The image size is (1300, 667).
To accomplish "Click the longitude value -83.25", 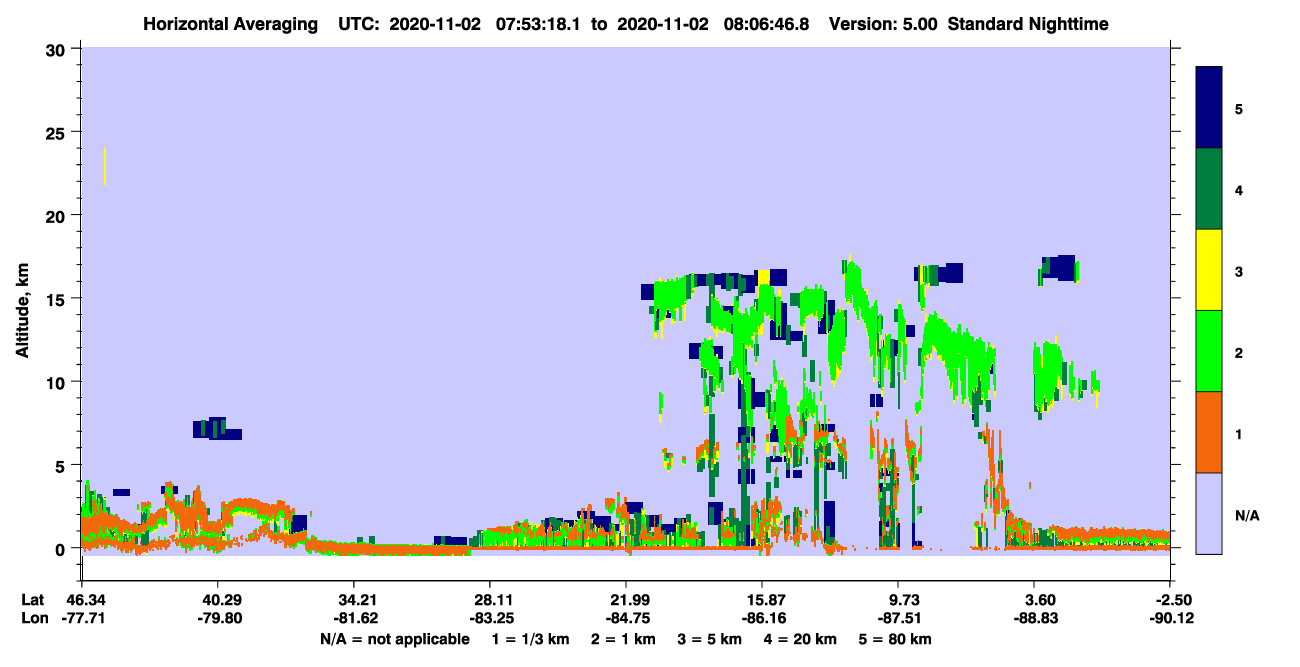I will point(490,618).
